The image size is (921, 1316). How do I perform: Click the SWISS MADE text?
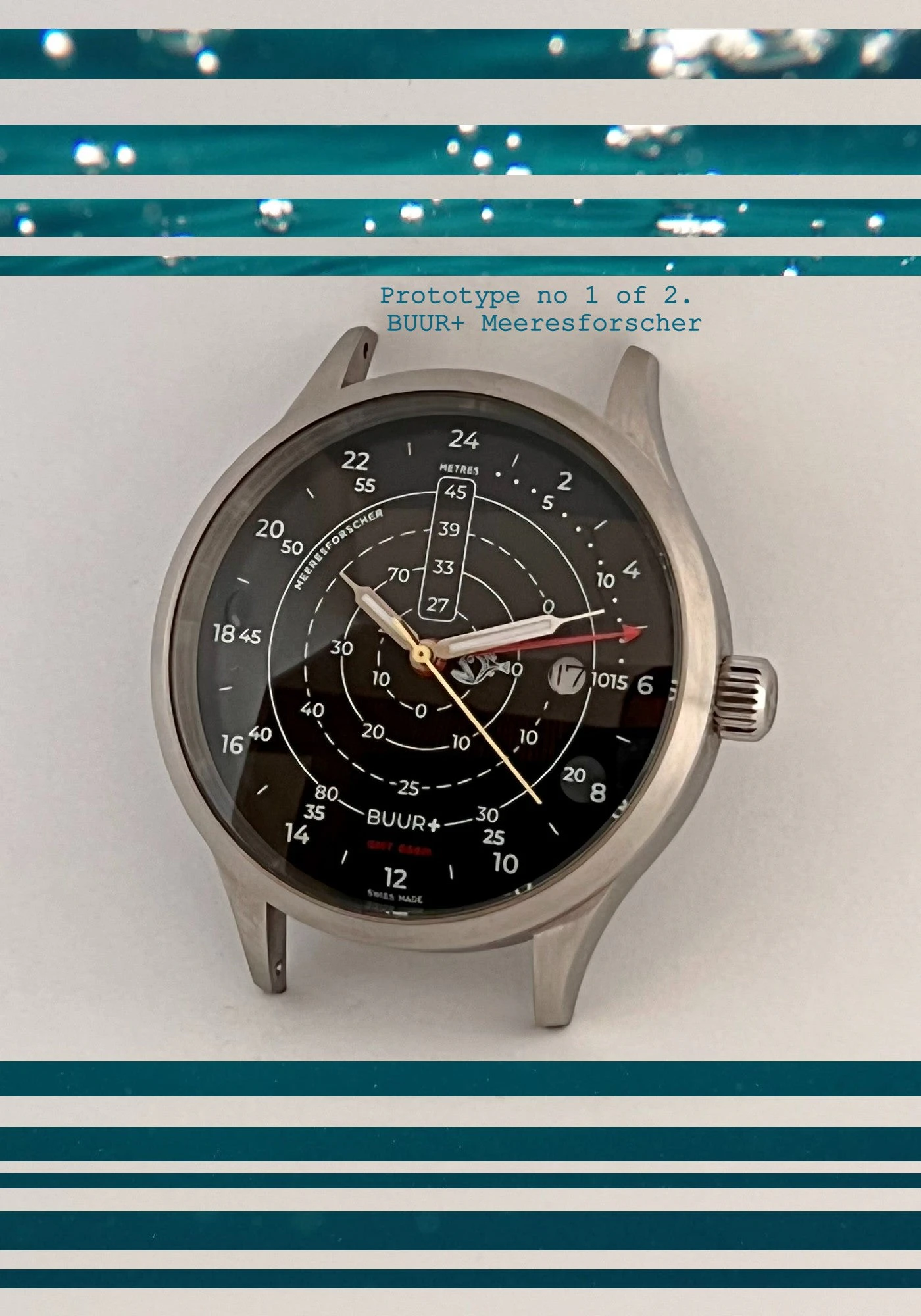(x=395, y=898)
